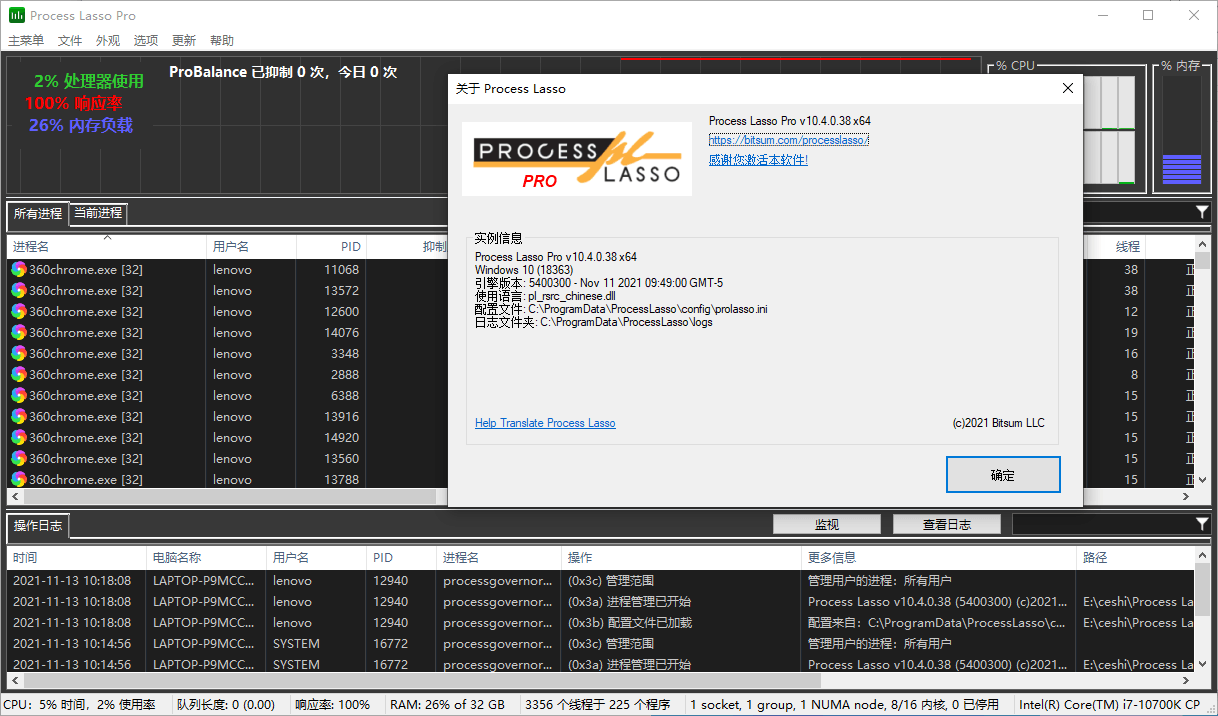Click the PROCESS LASSO PRO logo in the About dialog
Viewport: 1218px width, 716px height.
click(577, 159)
